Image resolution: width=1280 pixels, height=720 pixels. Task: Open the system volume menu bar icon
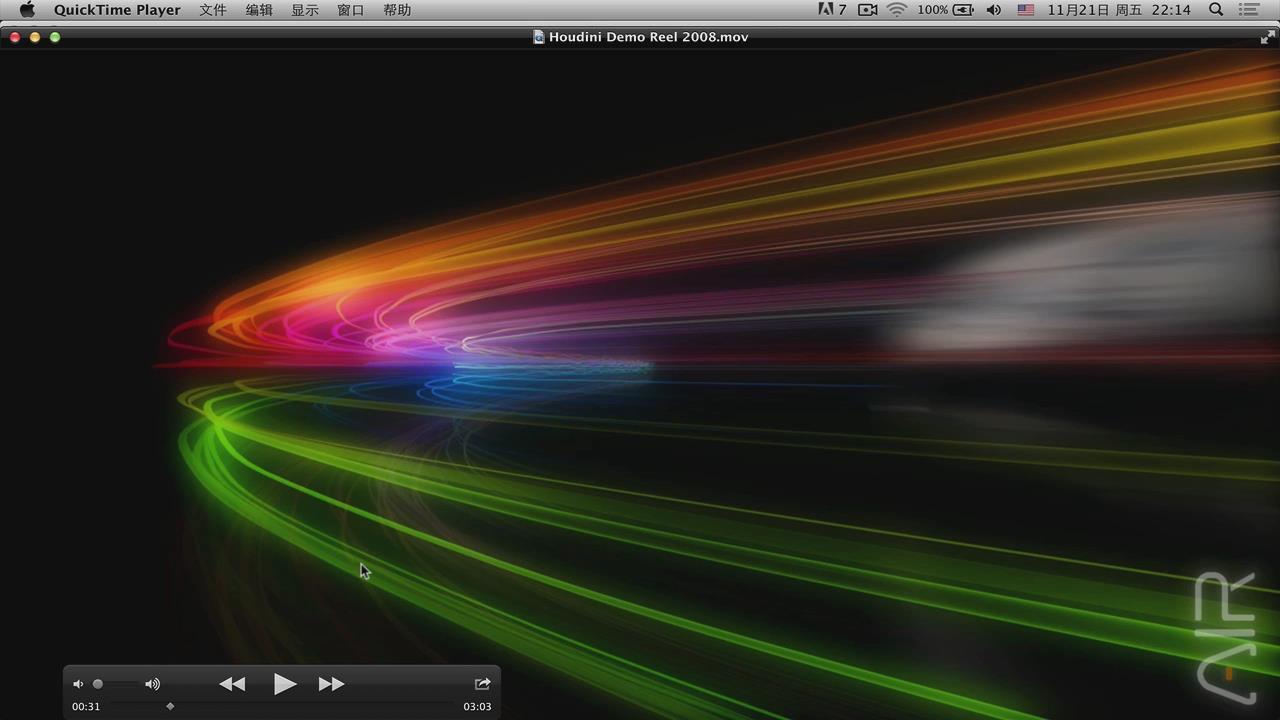point(993,10)
